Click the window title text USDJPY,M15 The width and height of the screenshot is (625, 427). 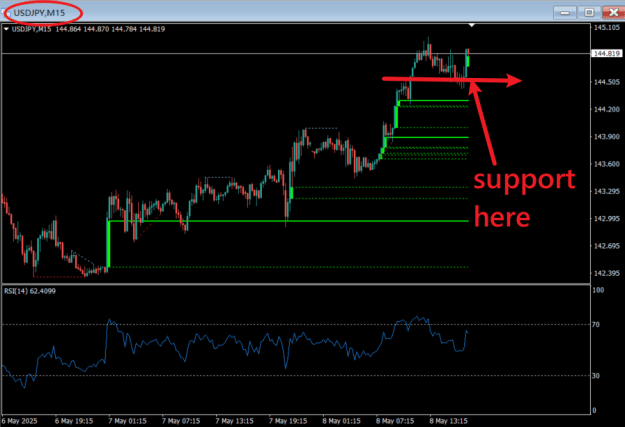click(39, 13)
